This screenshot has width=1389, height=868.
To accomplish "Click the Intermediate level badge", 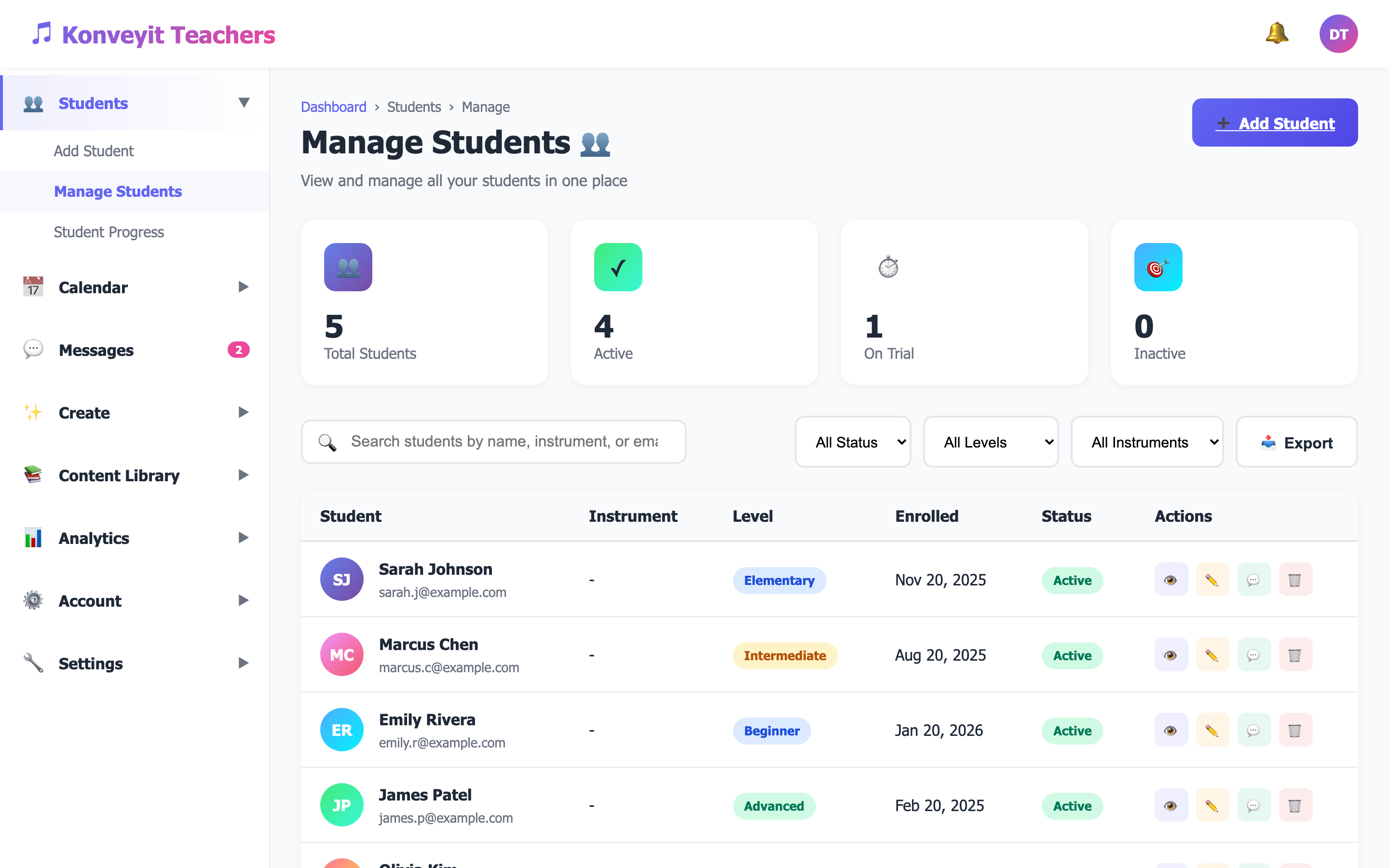I will [785, 656].
